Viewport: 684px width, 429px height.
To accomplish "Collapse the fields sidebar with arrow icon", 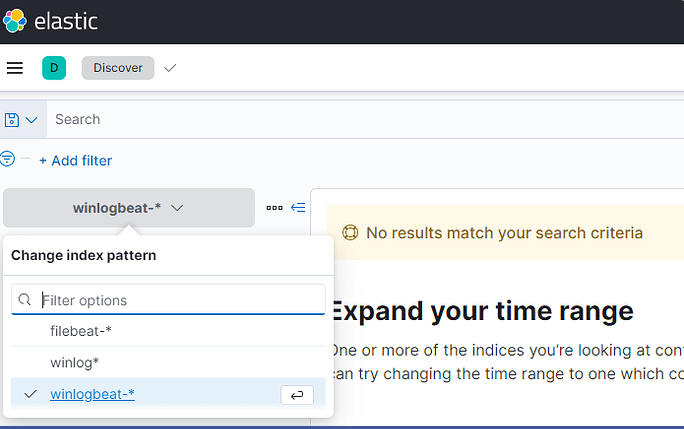I will tap(298, 208).
